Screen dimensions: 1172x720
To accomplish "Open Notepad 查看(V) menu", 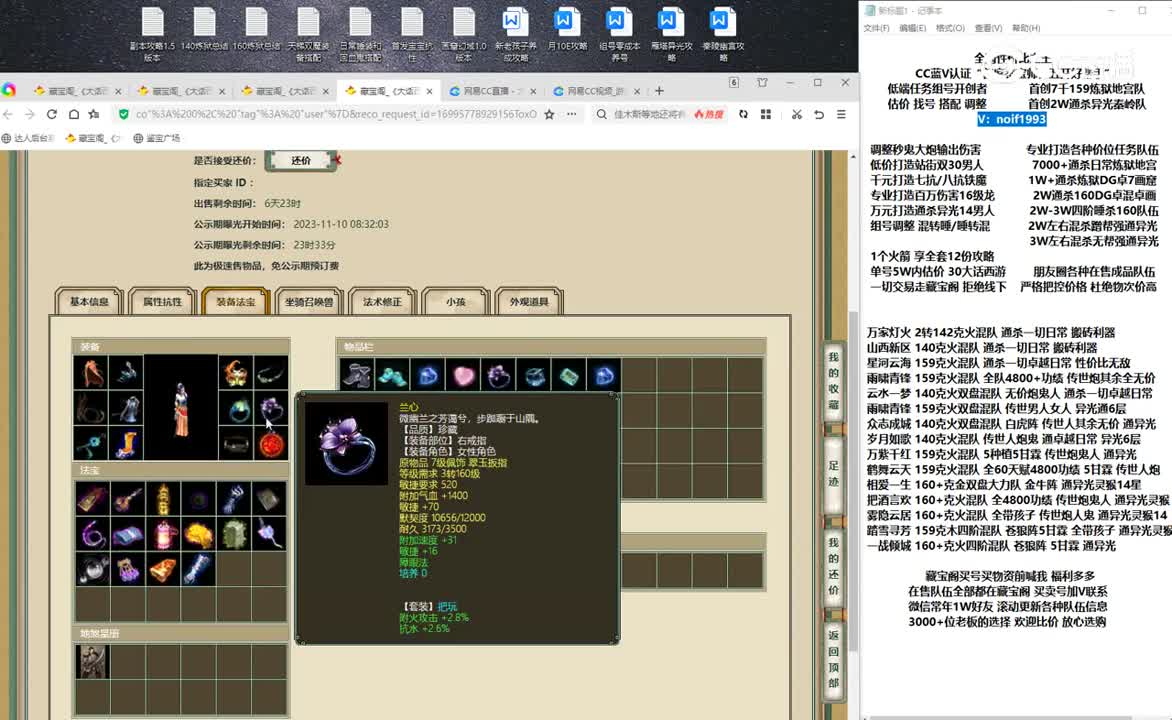I will 987,28.
